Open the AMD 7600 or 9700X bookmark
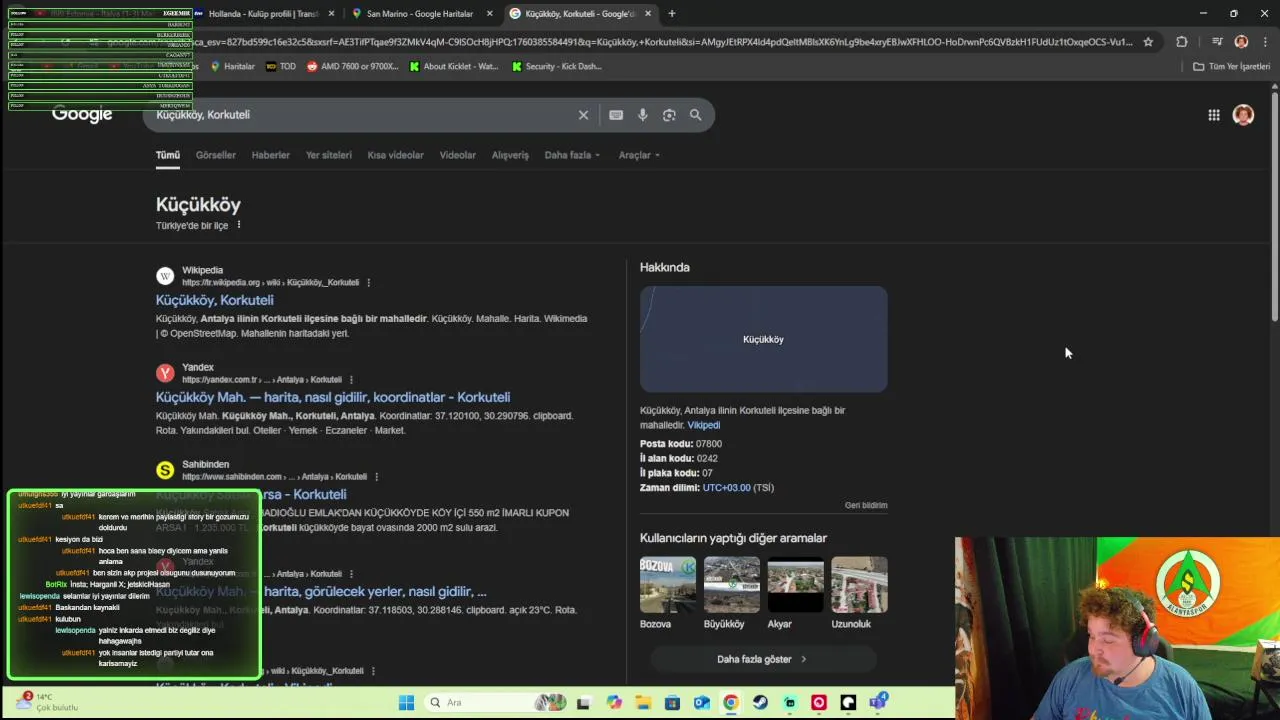 point(352,66)
